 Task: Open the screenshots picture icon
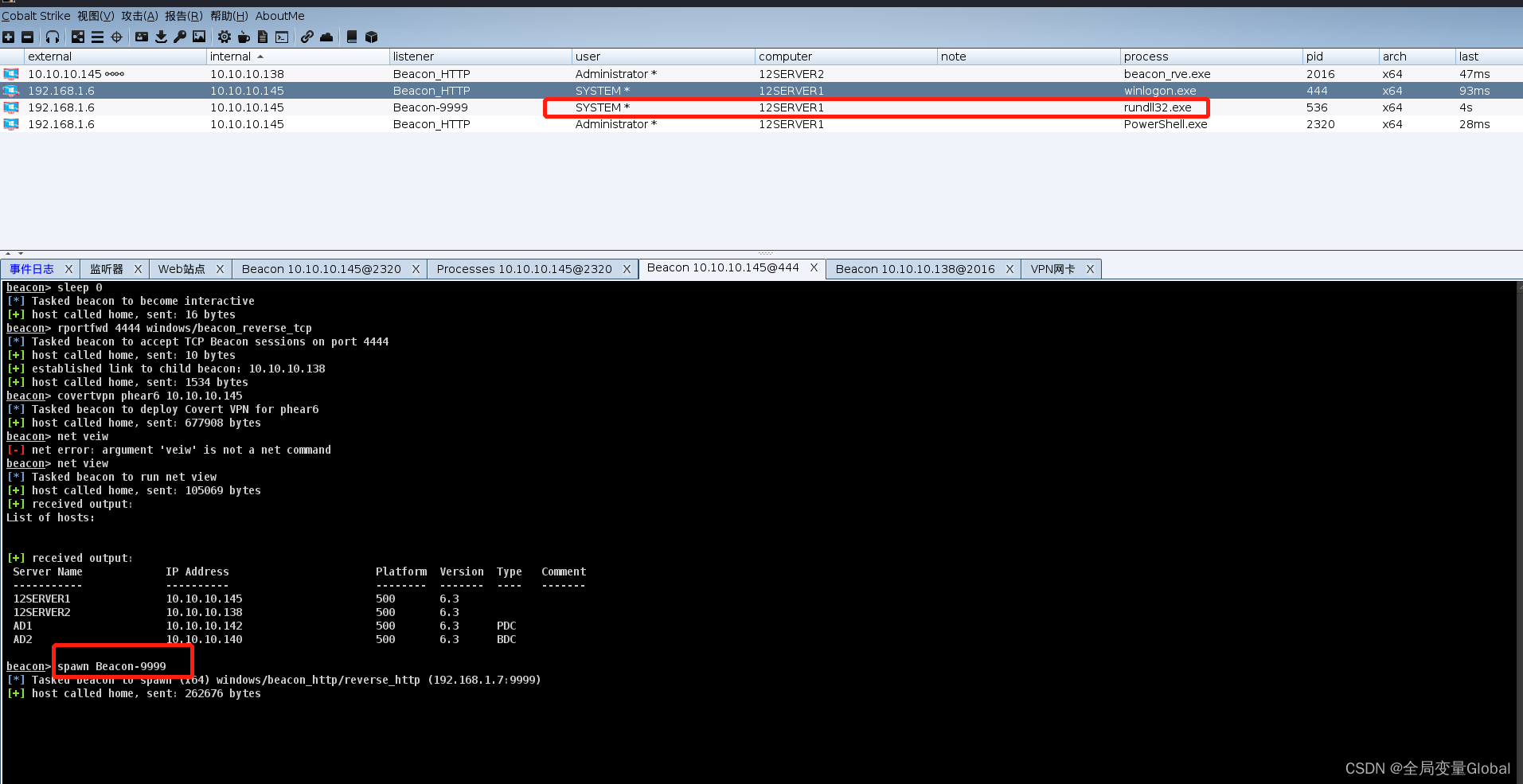199,37
